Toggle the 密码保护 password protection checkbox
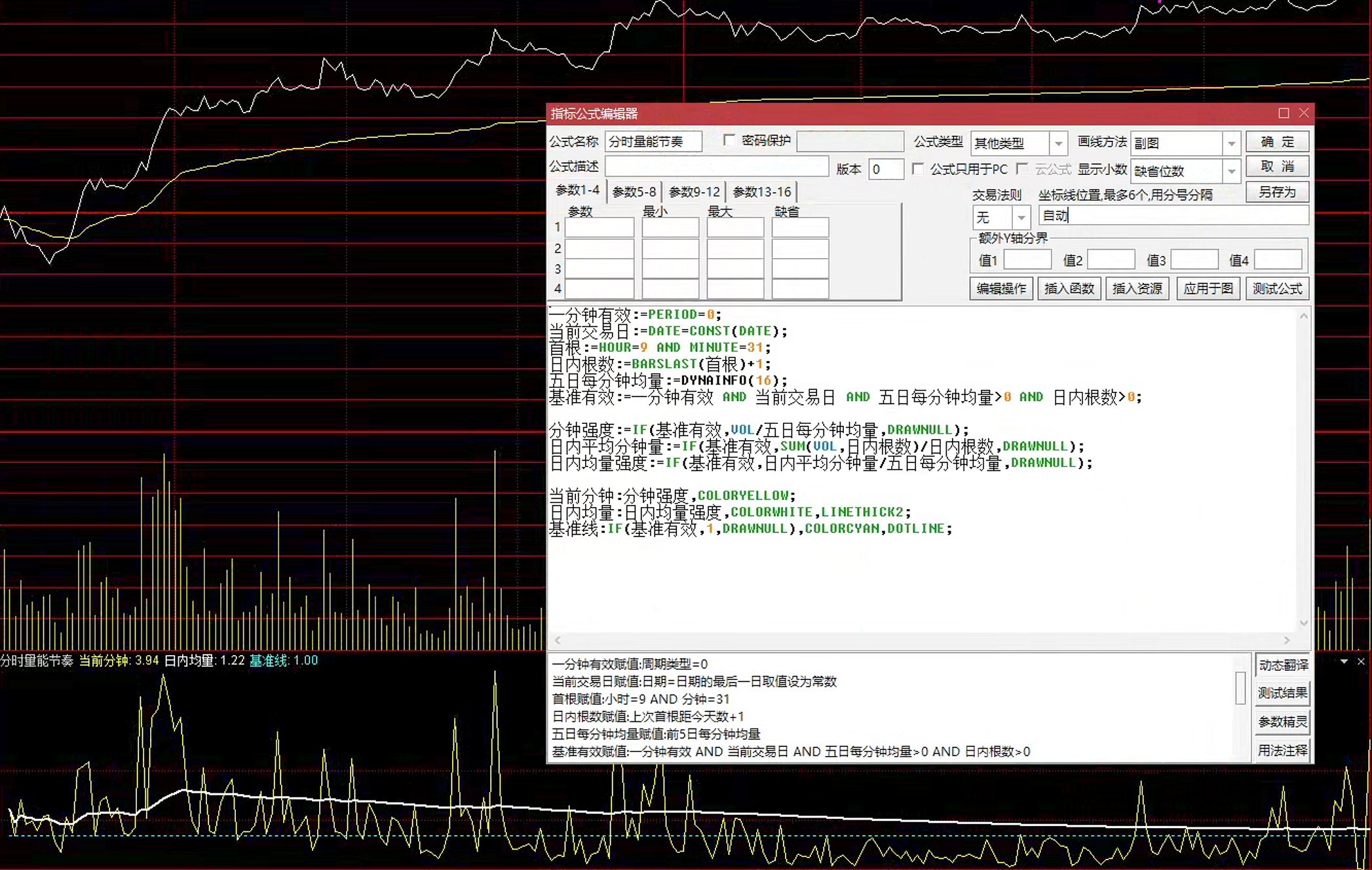 [x=729, y=140]
